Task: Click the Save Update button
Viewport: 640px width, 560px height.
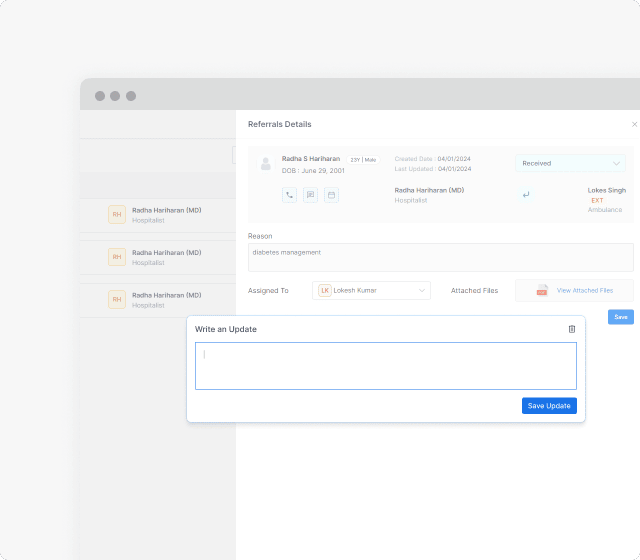Action: [x=549, y=405]
